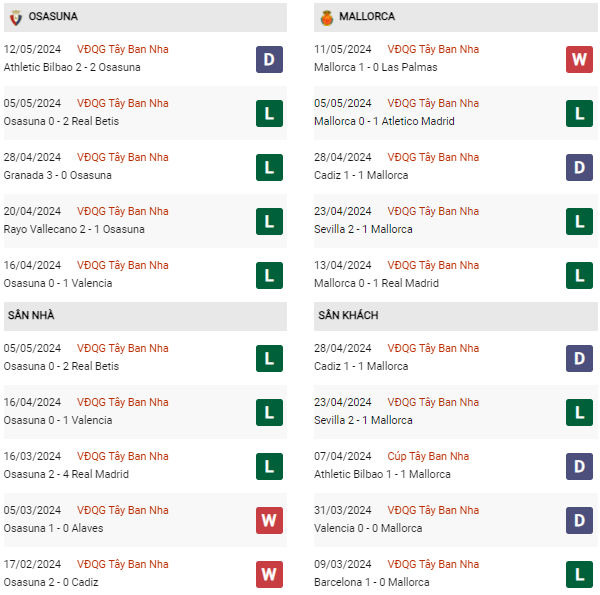Click the W badge for Osasuna 1 - 0 Alaves
The width and height of the screenshot is (600, 595).
tap(269, 520)
